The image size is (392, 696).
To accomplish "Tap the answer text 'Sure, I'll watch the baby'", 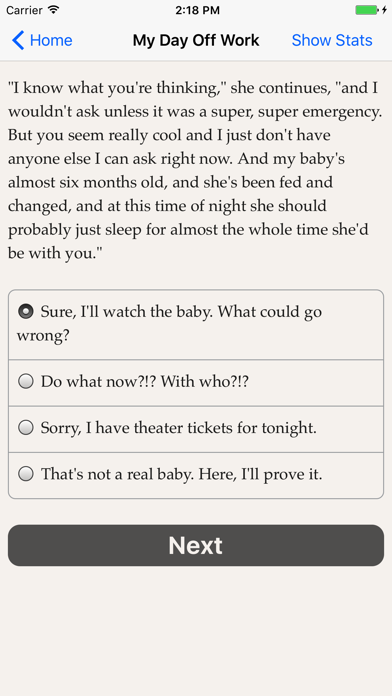I will pyautogui.click(x=122, y=312).
